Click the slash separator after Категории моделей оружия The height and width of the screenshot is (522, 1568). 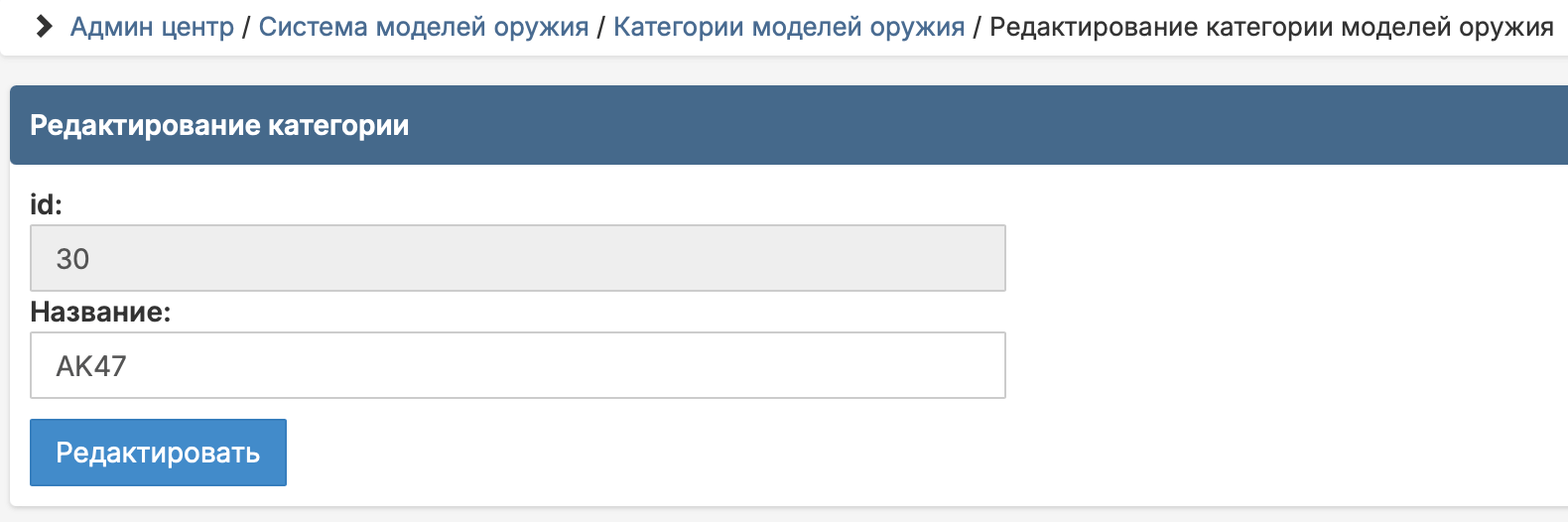tap(978, 27)
